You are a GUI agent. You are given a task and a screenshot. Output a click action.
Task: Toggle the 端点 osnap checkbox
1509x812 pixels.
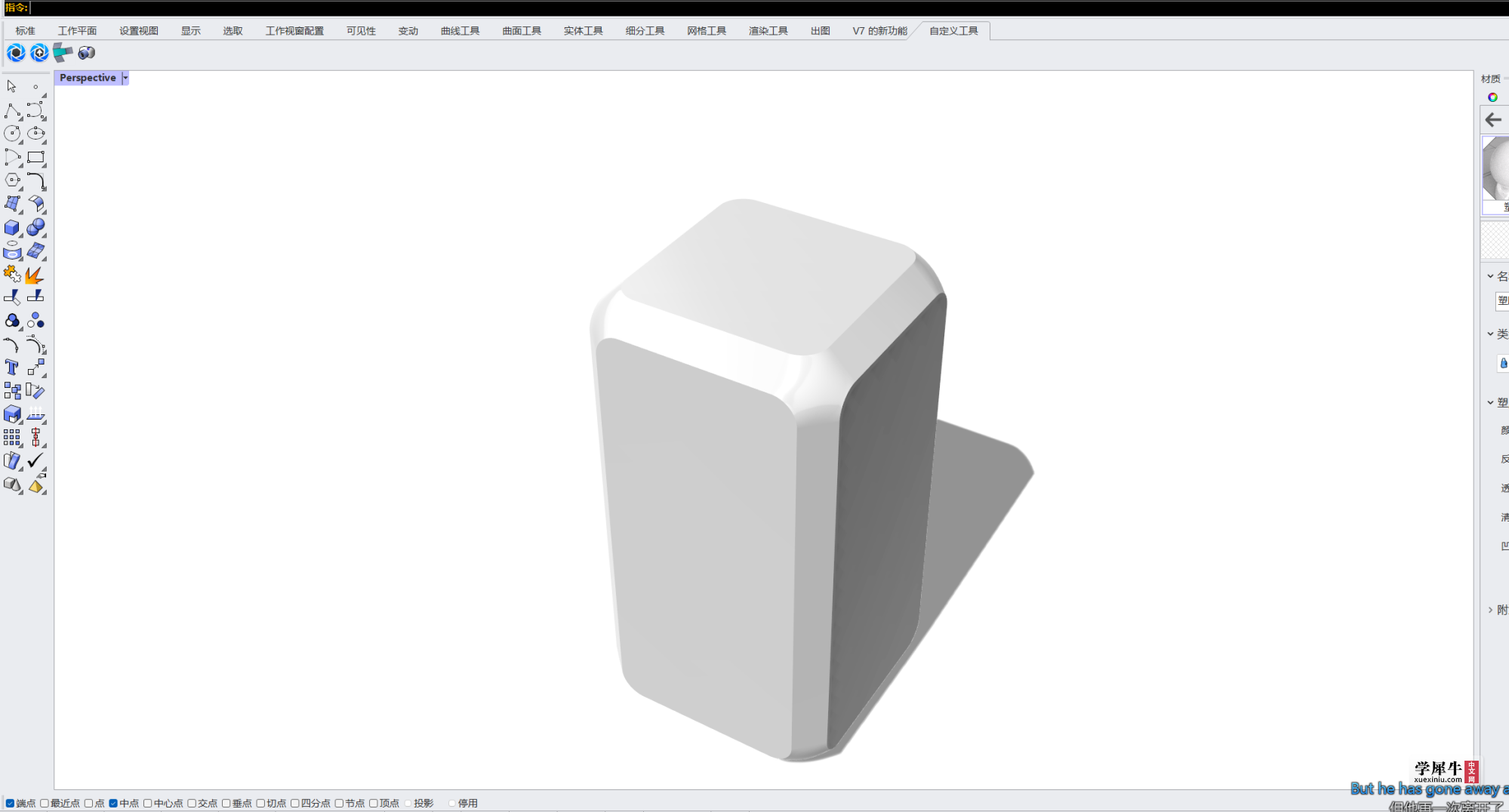point(10,803)
